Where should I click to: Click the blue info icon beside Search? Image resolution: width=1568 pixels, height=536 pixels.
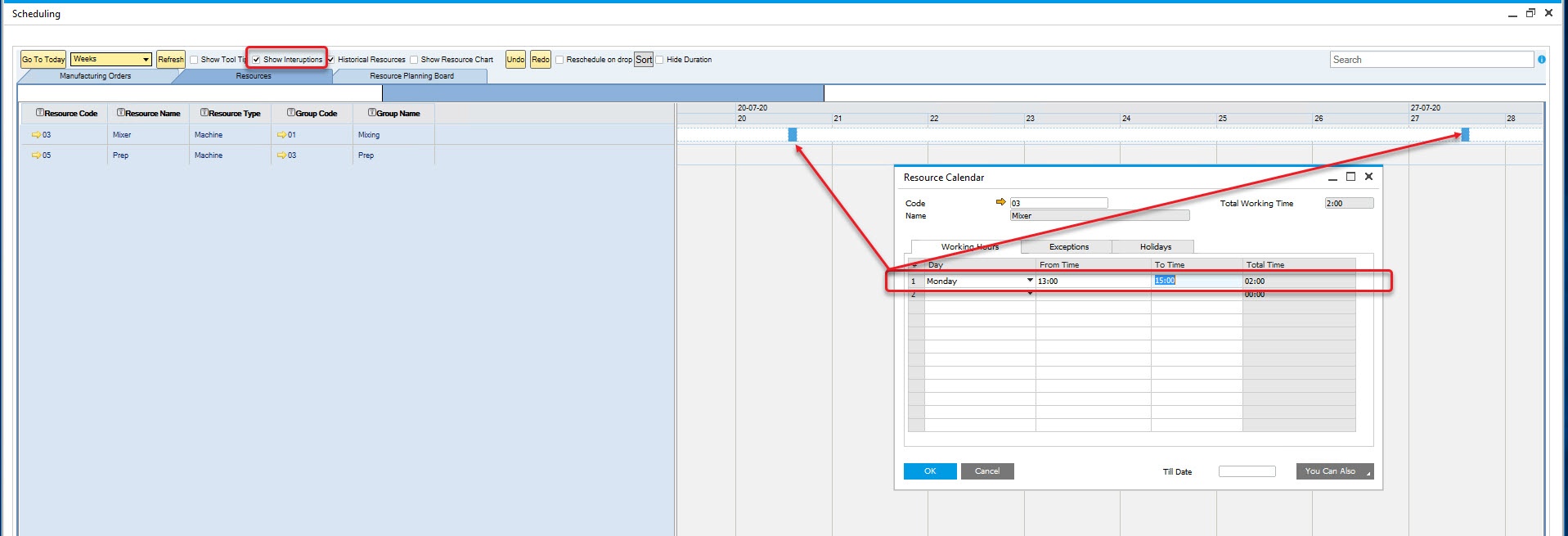pyautogui.click(x=1542, y=60)
